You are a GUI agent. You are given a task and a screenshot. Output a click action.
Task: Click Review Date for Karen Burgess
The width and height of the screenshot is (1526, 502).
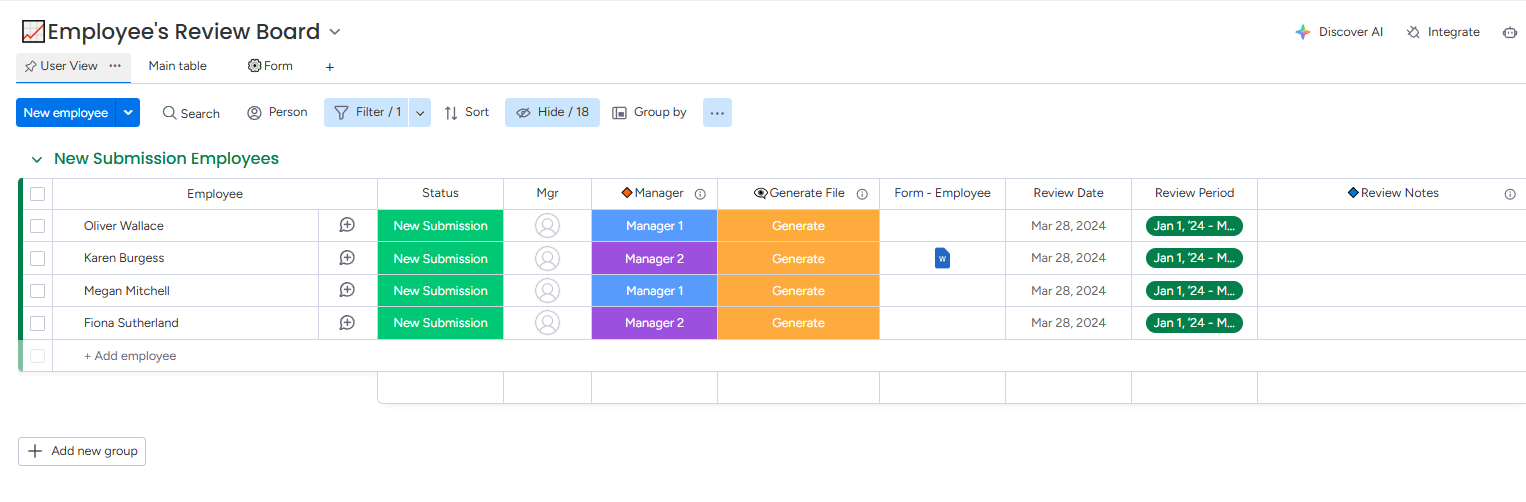point(1068,258)
